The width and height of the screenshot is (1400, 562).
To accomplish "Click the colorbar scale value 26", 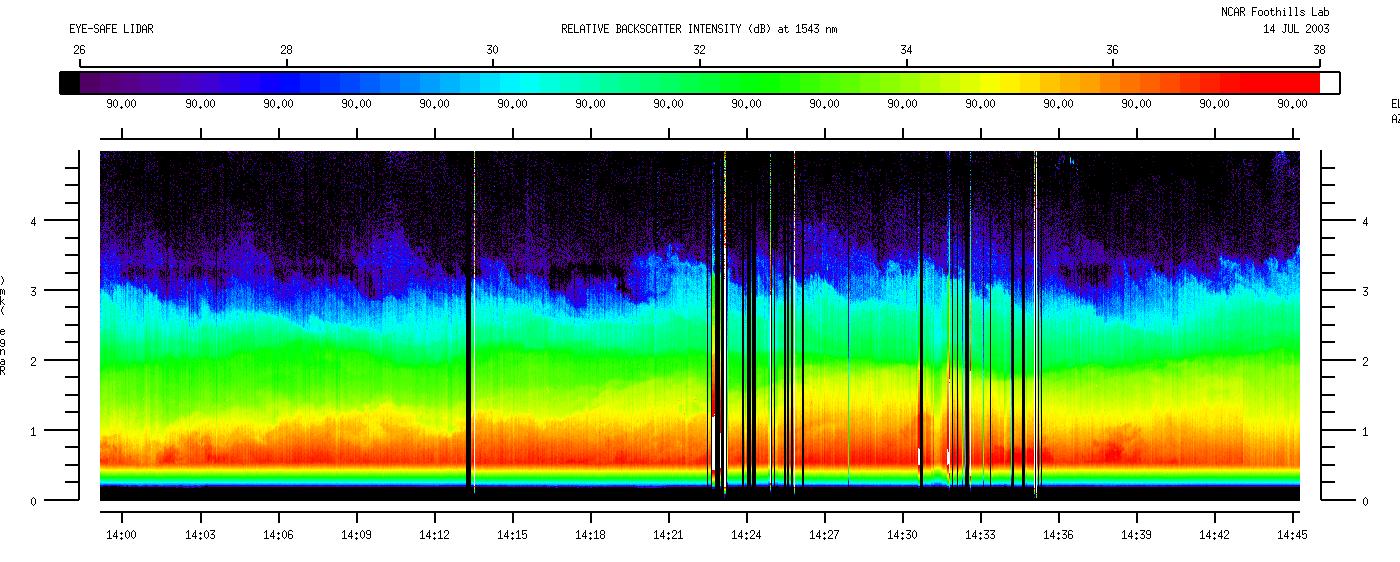I will click(x=79, y=50).
